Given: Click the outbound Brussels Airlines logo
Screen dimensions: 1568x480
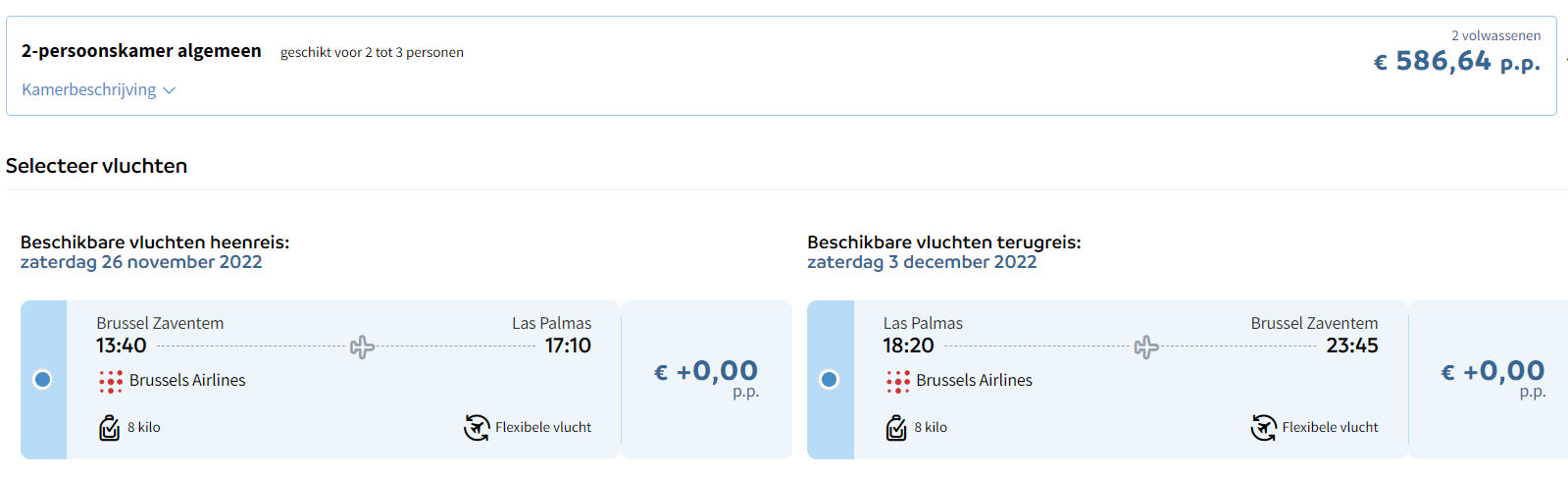Looking at the screenshot, I should [x=111, y=381].
